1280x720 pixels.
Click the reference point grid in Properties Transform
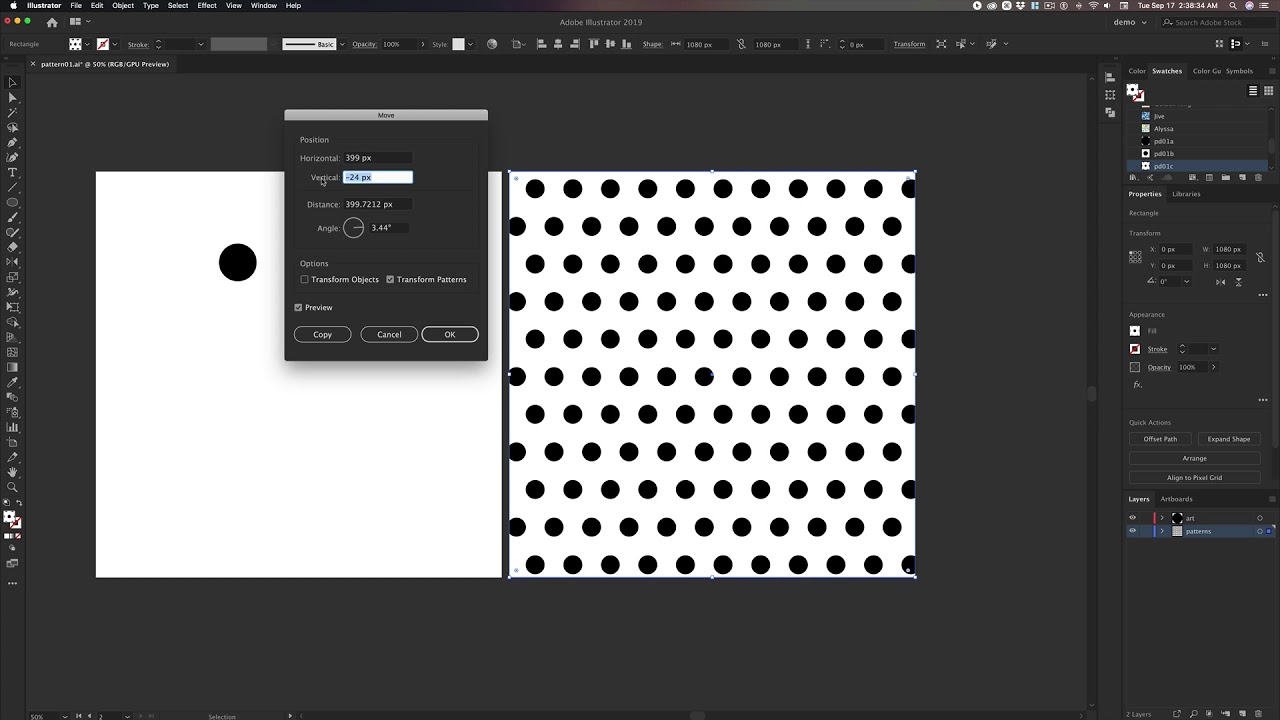tap(1135, 257)
